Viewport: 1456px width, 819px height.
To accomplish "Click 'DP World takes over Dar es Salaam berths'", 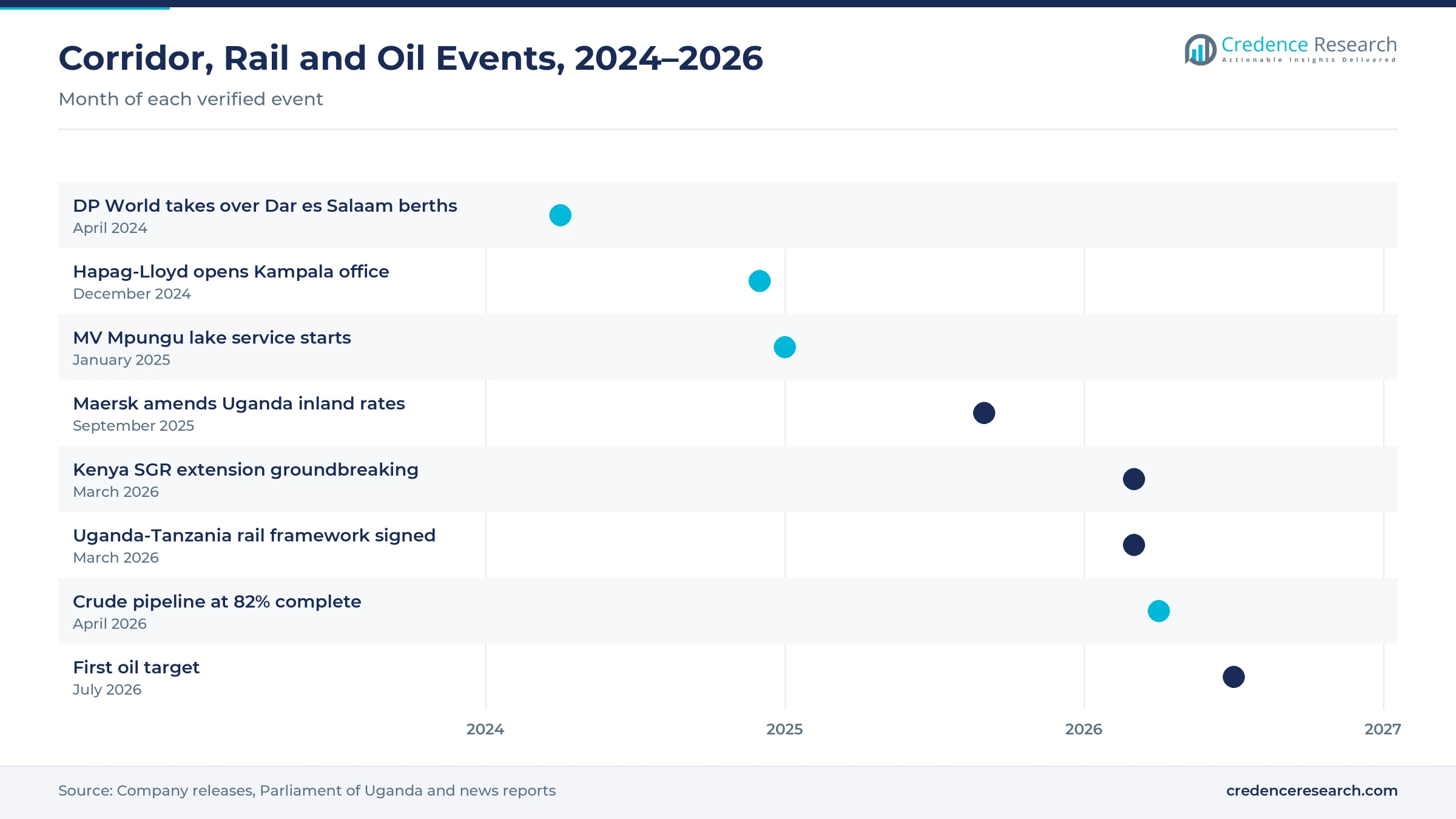I will pos(265,206).
